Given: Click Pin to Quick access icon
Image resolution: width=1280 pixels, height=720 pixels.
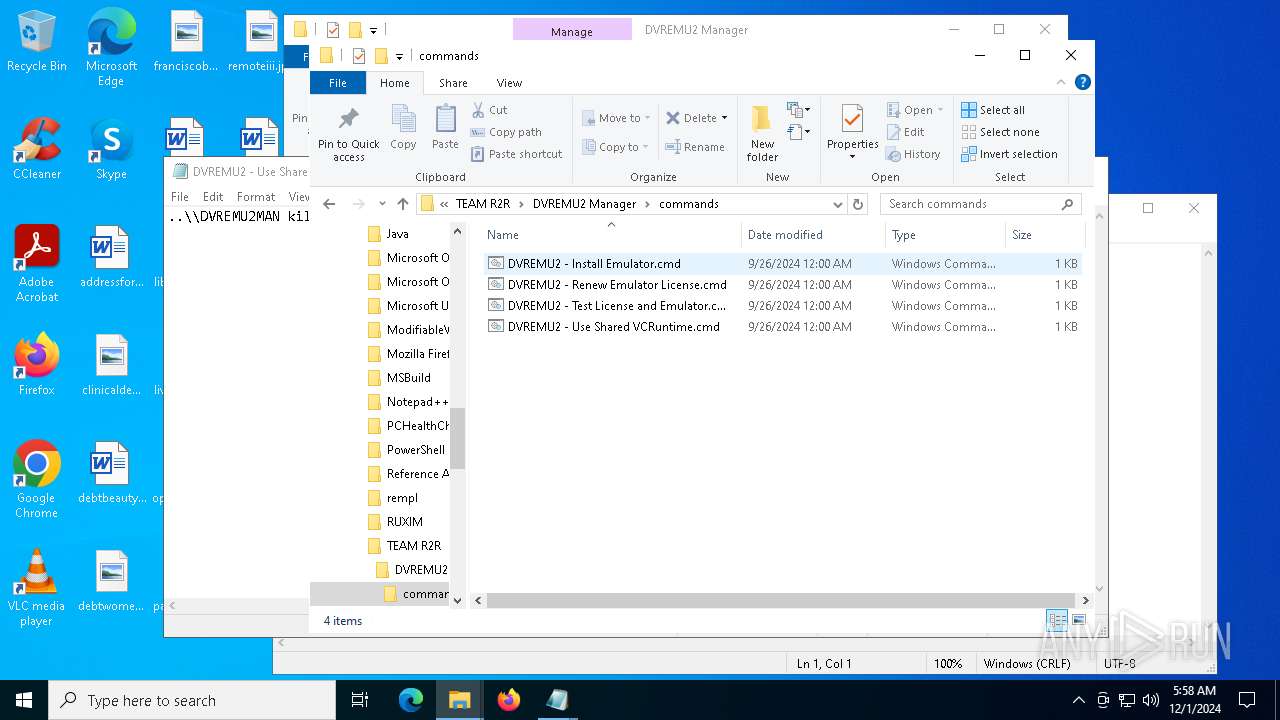Looking at the screenshot, I should click(348, 119).
